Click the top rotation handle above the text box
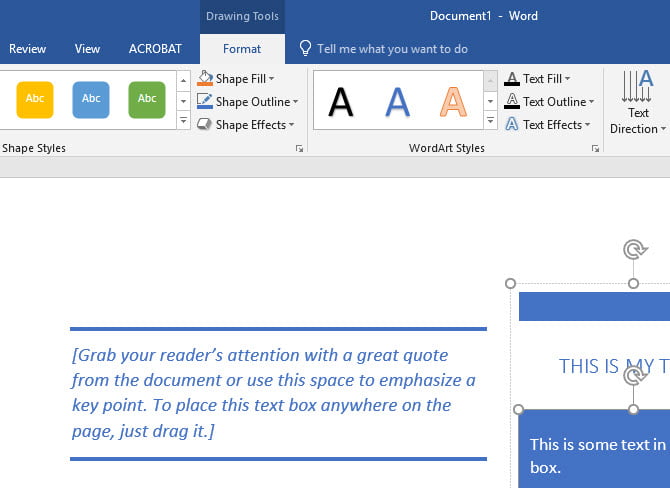670x488 pixels. (635, 249)
